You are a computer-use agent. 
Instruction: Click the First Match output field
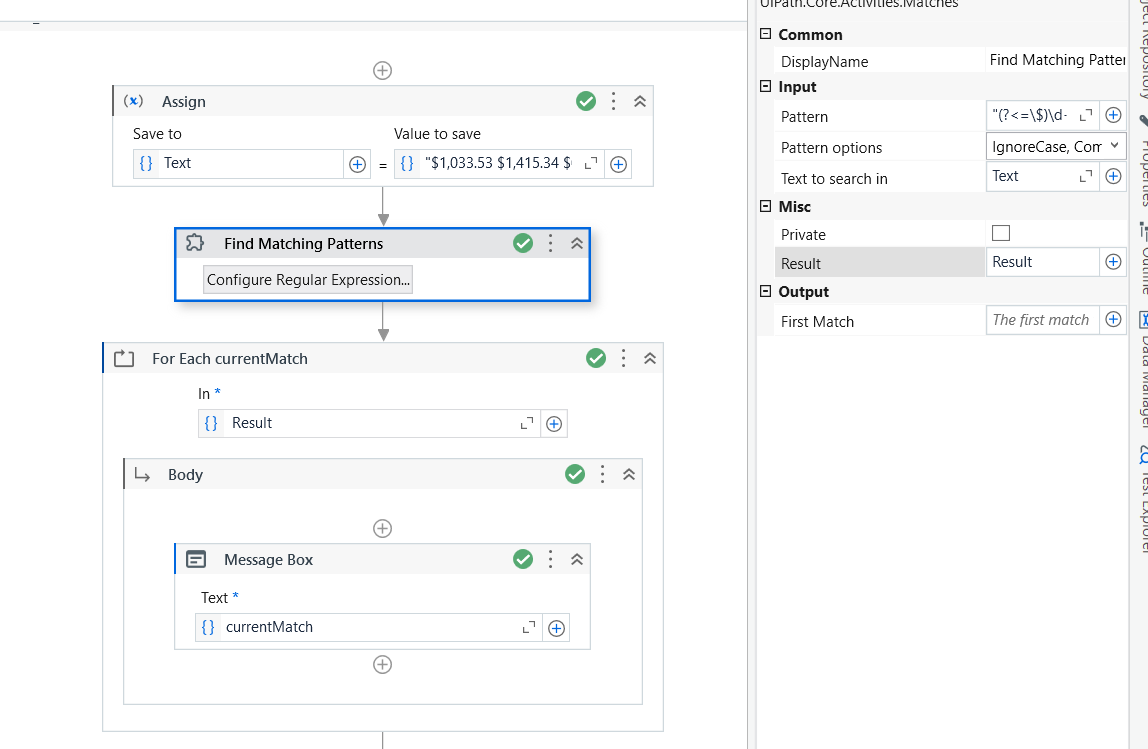tap(1042, 320)
